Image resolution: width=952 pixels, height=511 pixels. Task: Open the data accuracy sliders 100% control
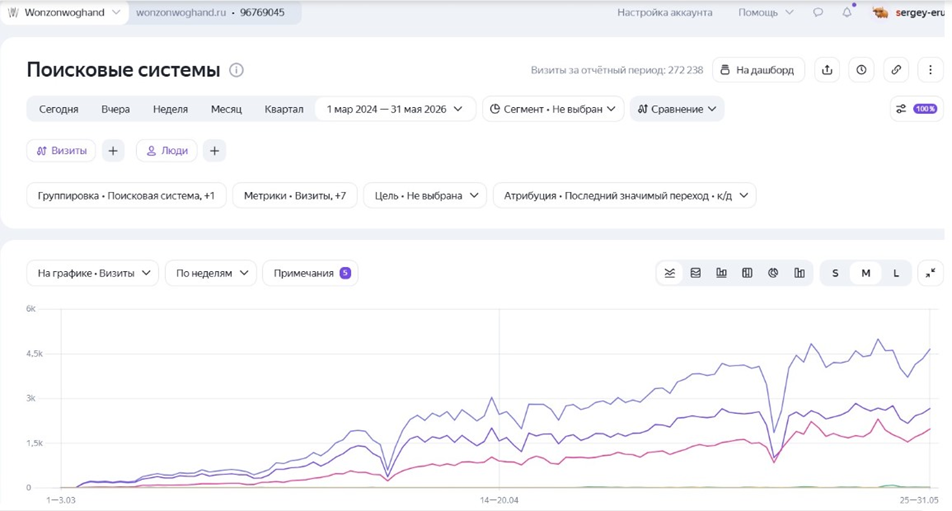917,109
